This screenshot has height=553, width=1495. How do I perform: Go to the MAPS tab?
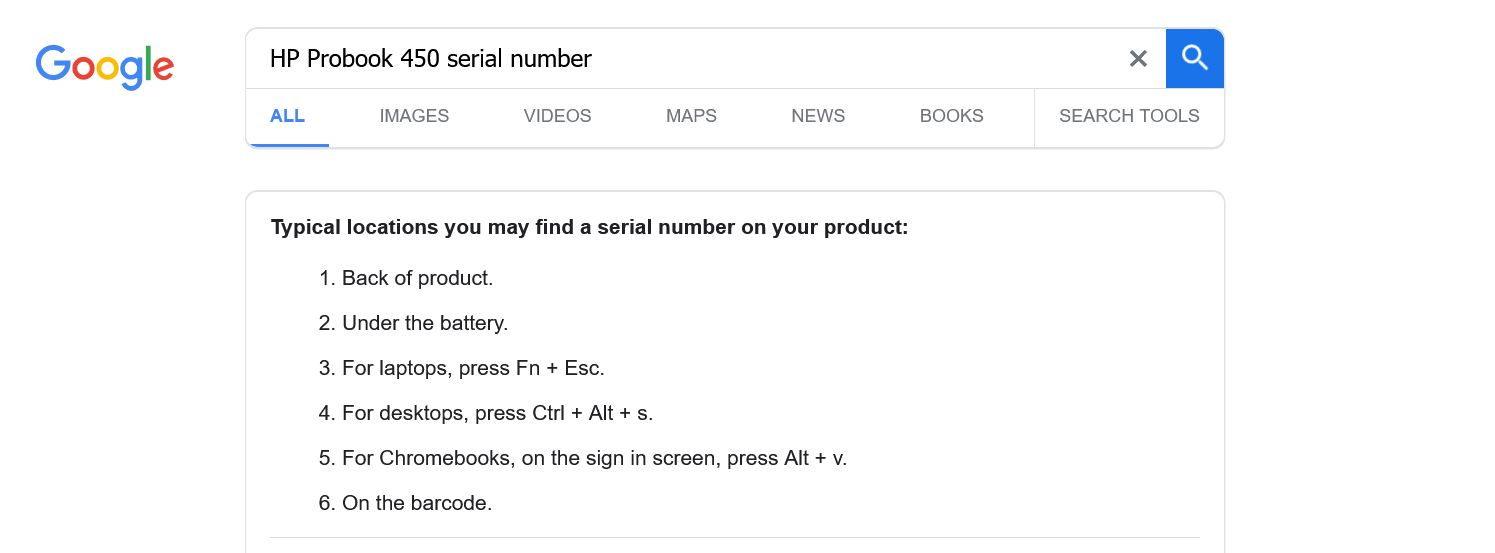691,116
